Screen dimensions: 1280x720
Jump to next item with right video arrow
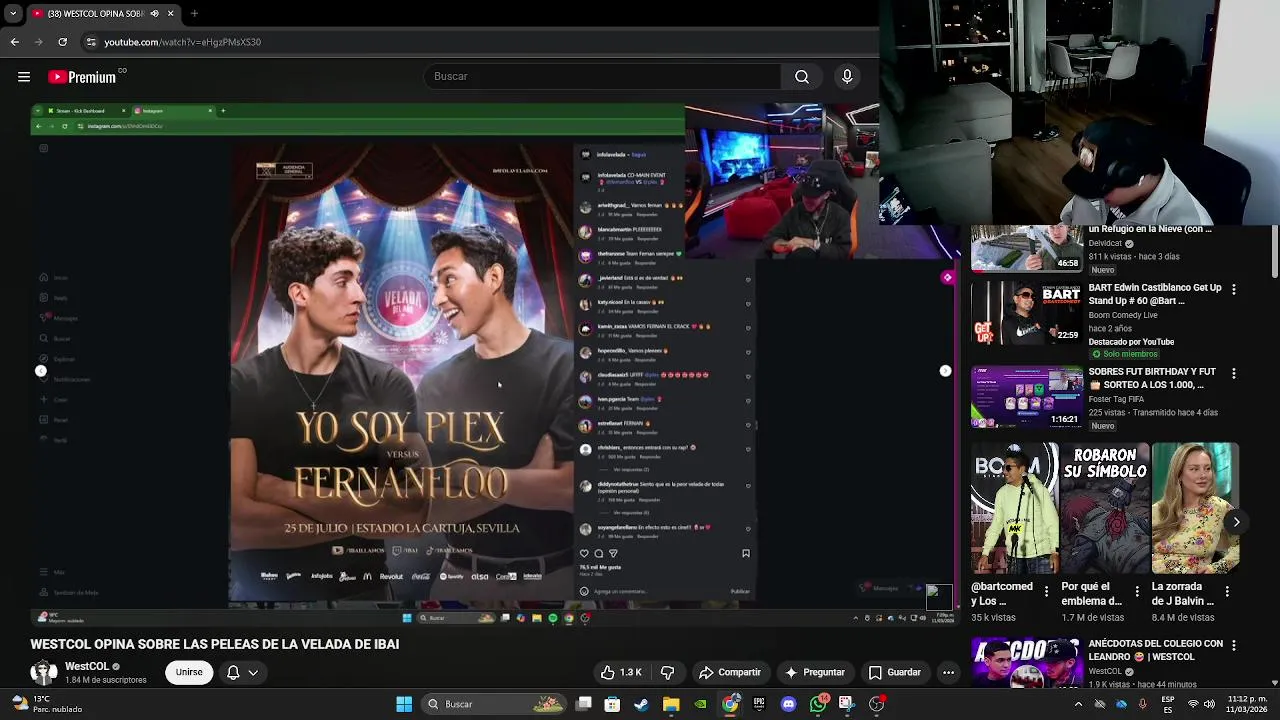tap(945, 371)
